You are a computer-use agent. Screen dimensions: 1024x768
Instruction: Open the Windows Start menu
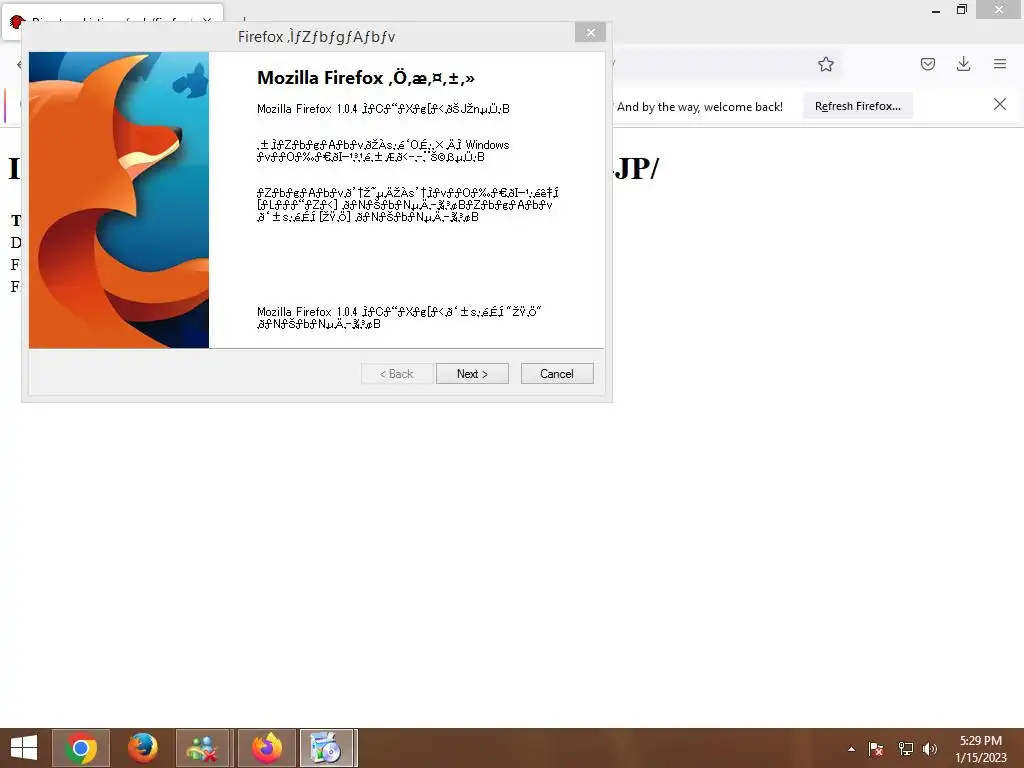pos(24,748)
